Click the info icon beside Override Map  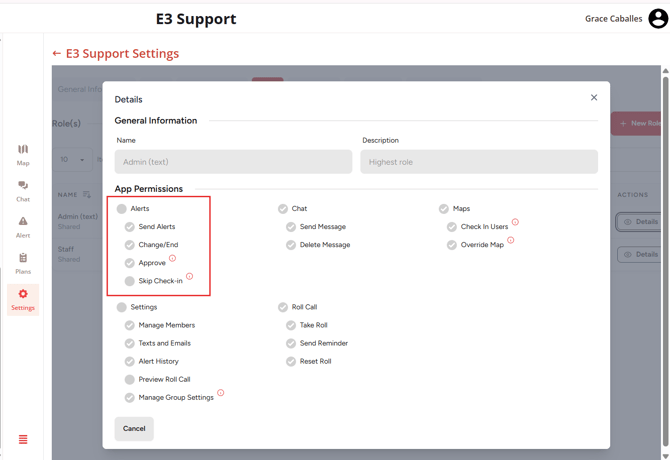click(x=510, y=240)
